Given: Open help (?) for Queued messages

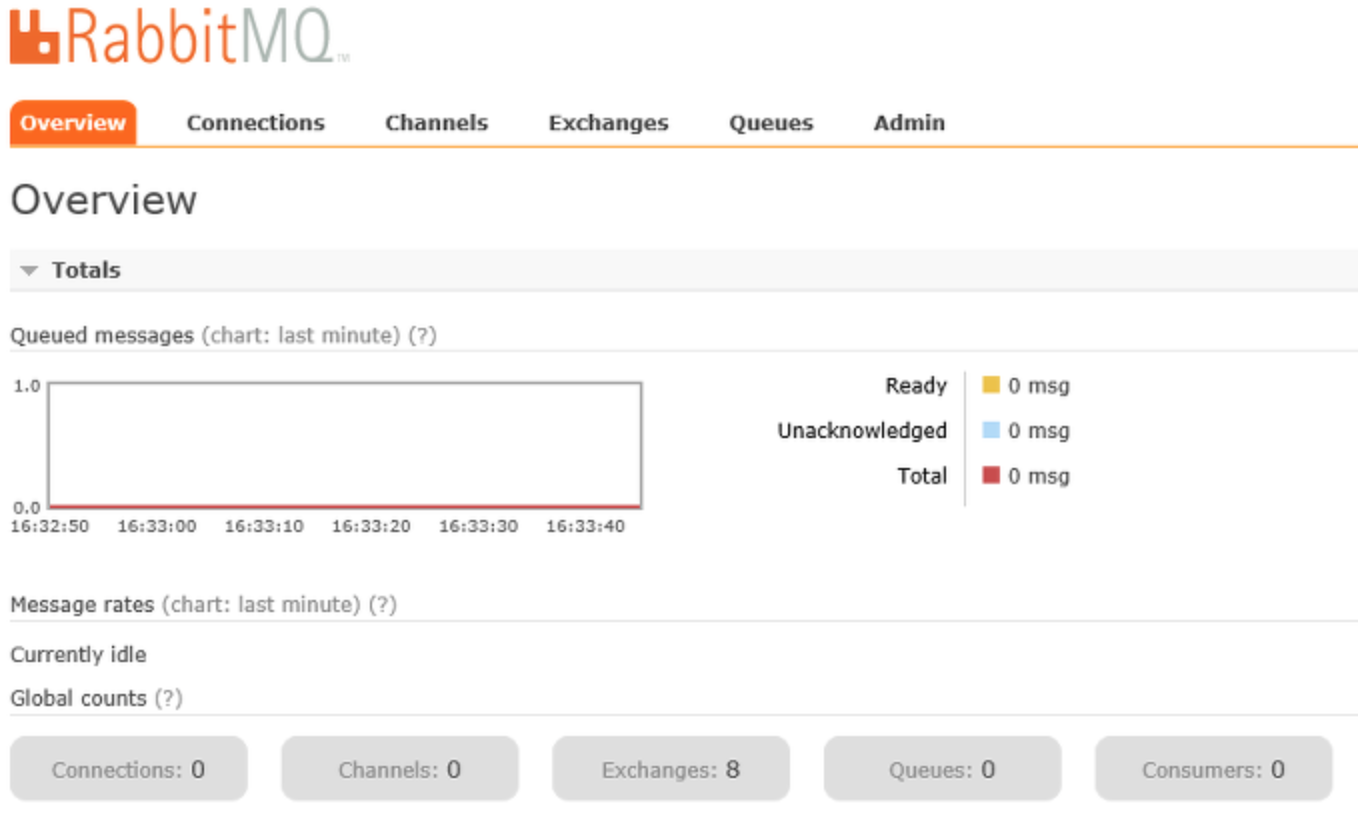Looking at the screenshot, I should coord(422,336).
